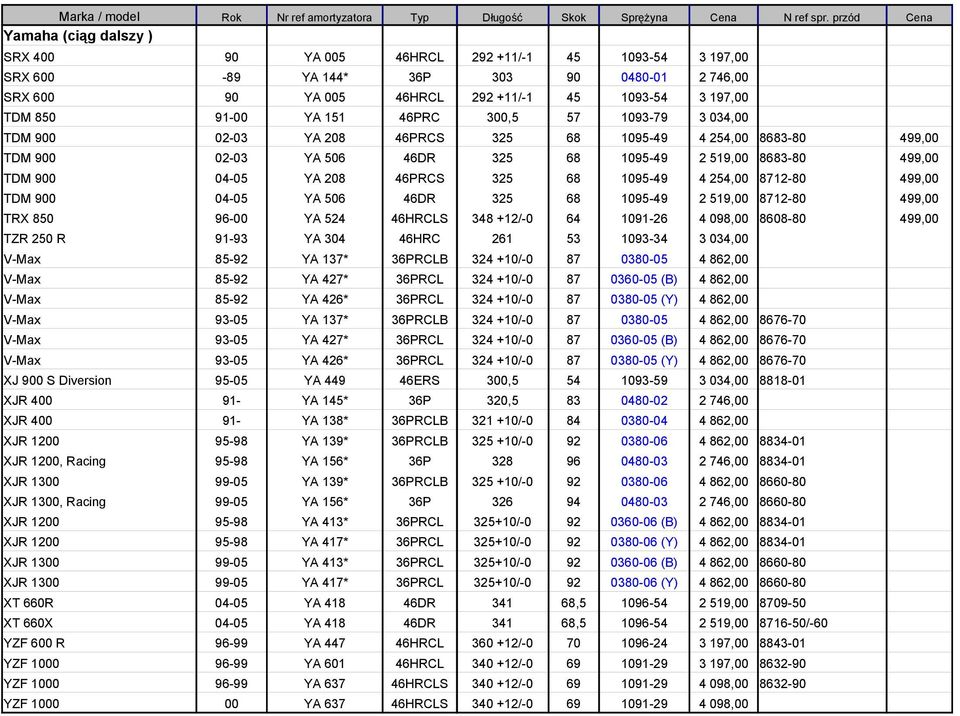
Task: Click the type cell '46PRC'
Action: coord(419,118)
